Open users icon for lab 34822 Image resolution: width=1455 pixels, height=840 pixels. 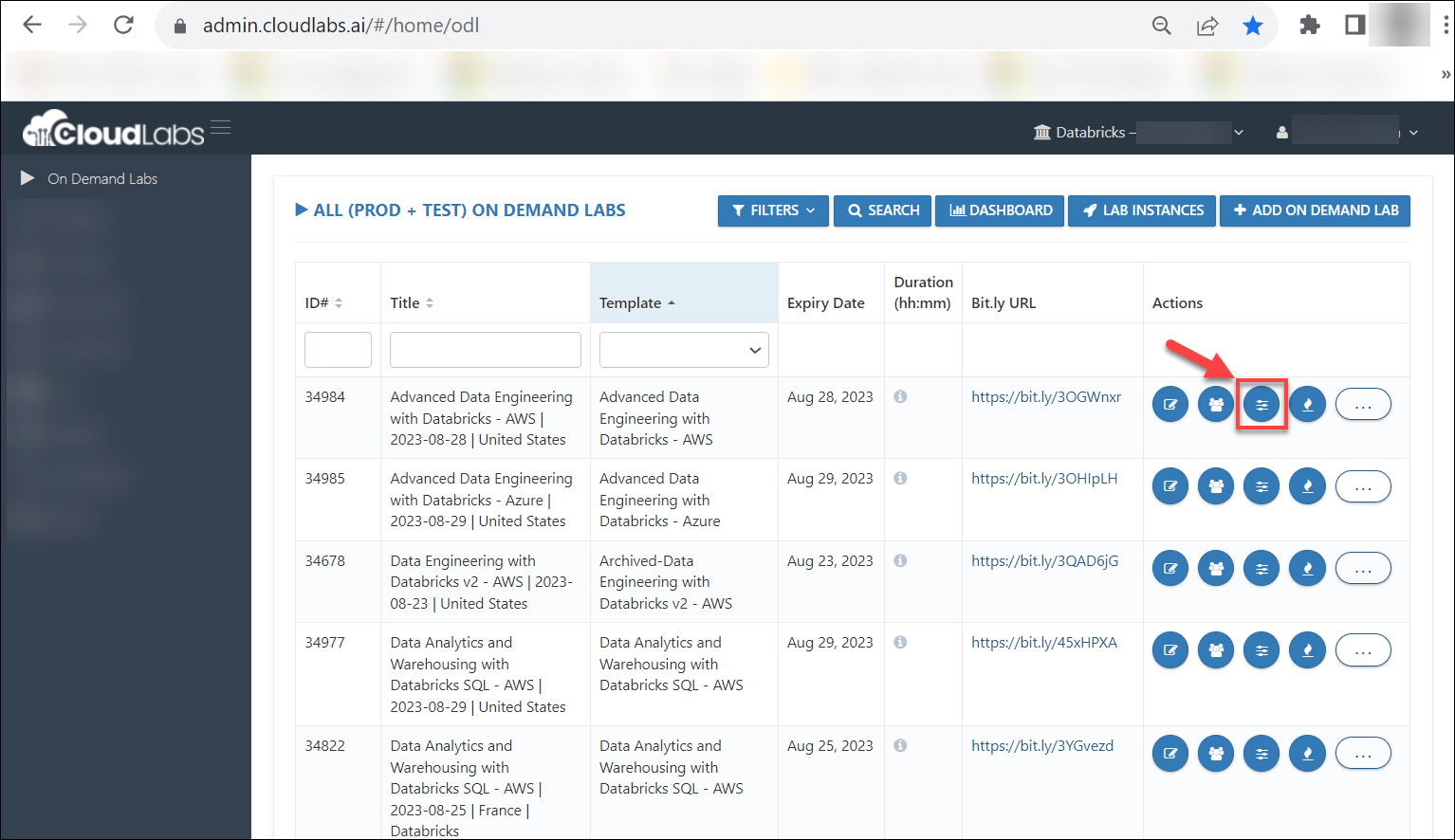click(x=1216, y=754)
